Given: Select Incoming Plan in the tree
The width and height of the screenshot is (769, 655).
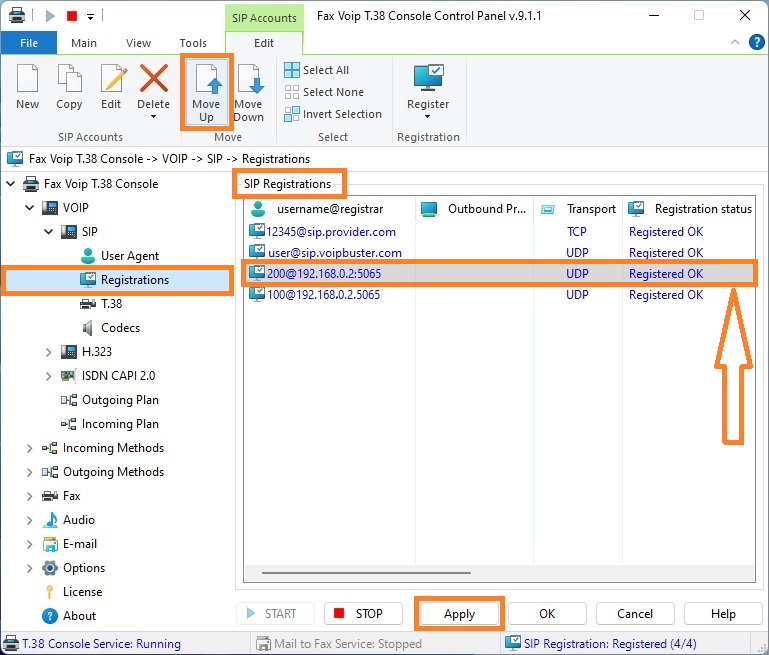Looking at the screenshot, I should [110, 424].
